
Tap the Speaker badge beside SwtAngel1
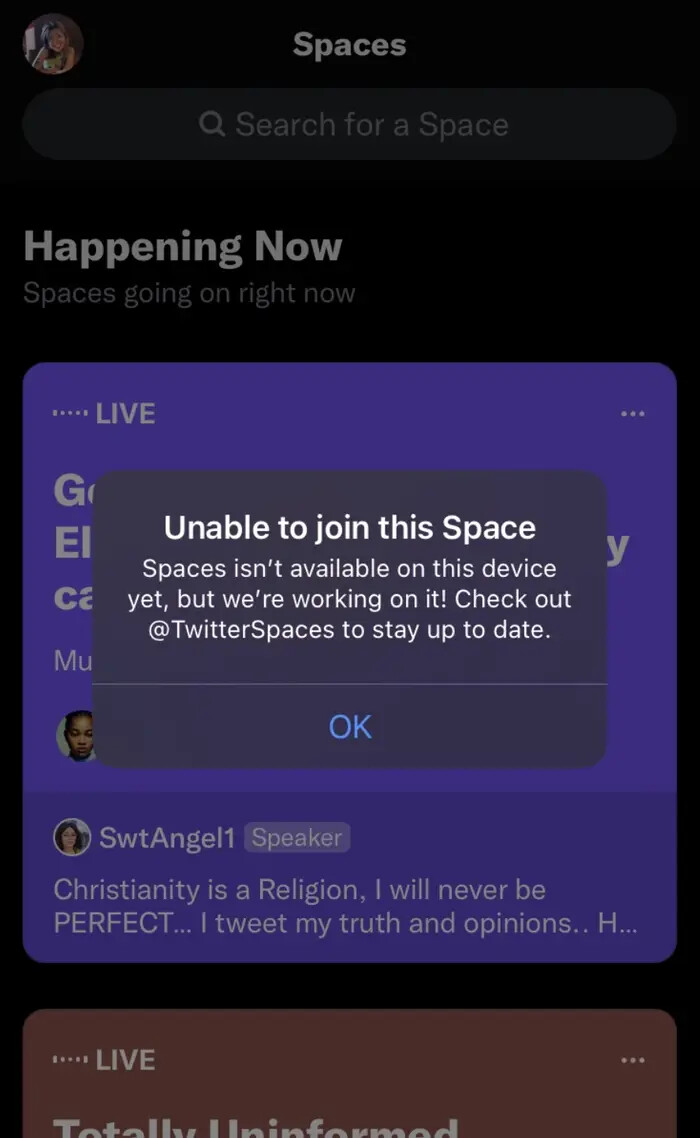pyautogui.click(x=297, y=838)
